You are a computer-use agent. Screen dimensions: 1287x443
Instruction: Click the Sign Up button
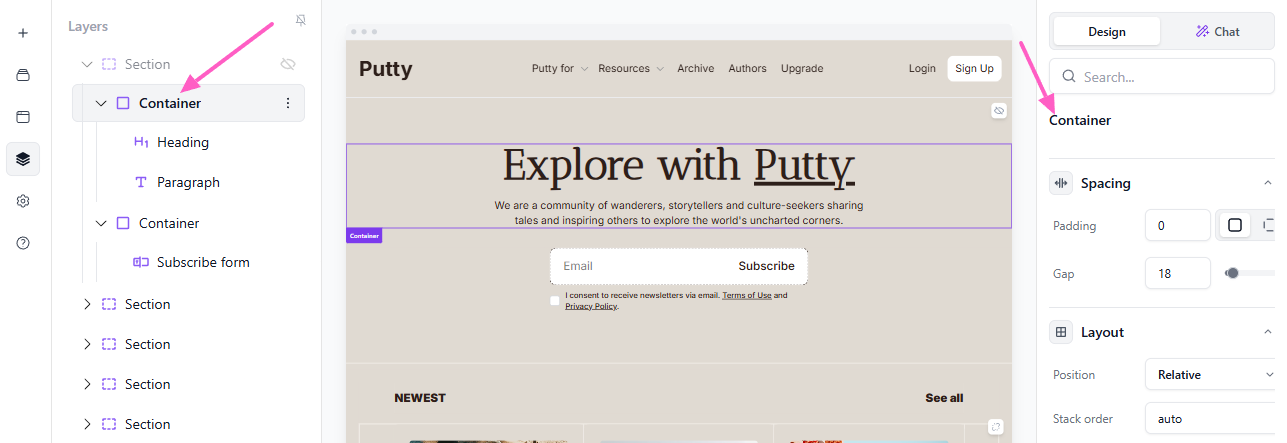pyautogui.click(x=973, y=69)
